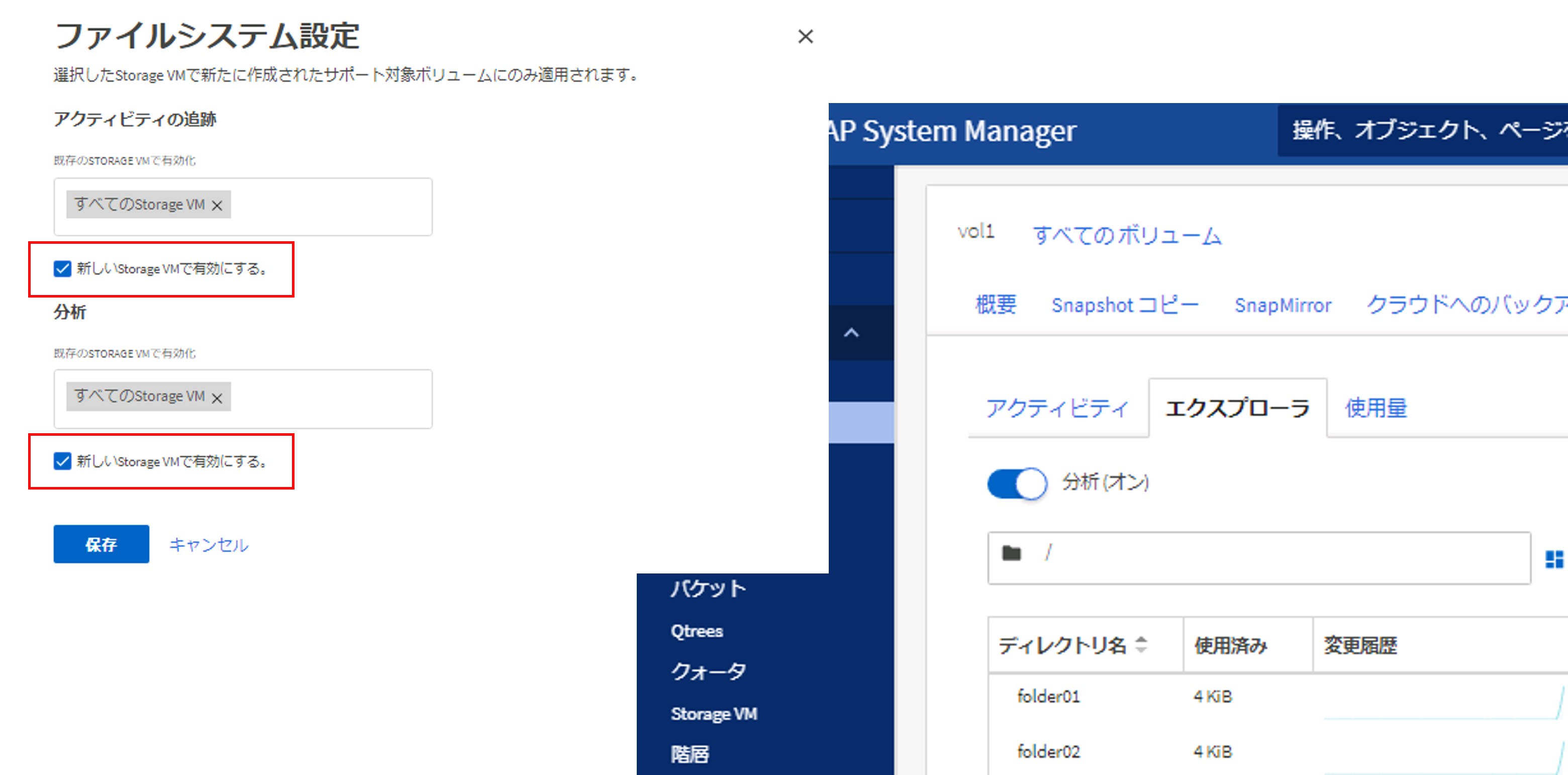
Task: Remove すべてのStorage VM chip under 分析
Action: pyautogui.click(x=217, y=398)
